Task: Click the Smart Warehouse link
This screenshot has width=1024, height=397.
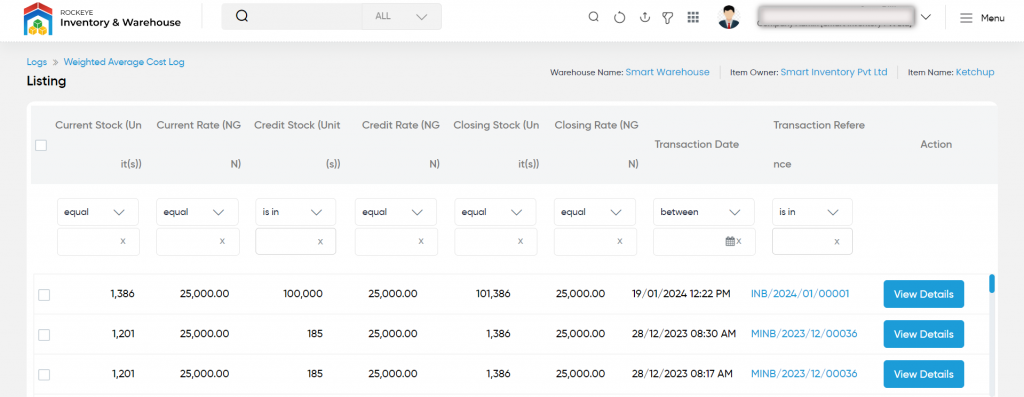Action: coord(667,72)
